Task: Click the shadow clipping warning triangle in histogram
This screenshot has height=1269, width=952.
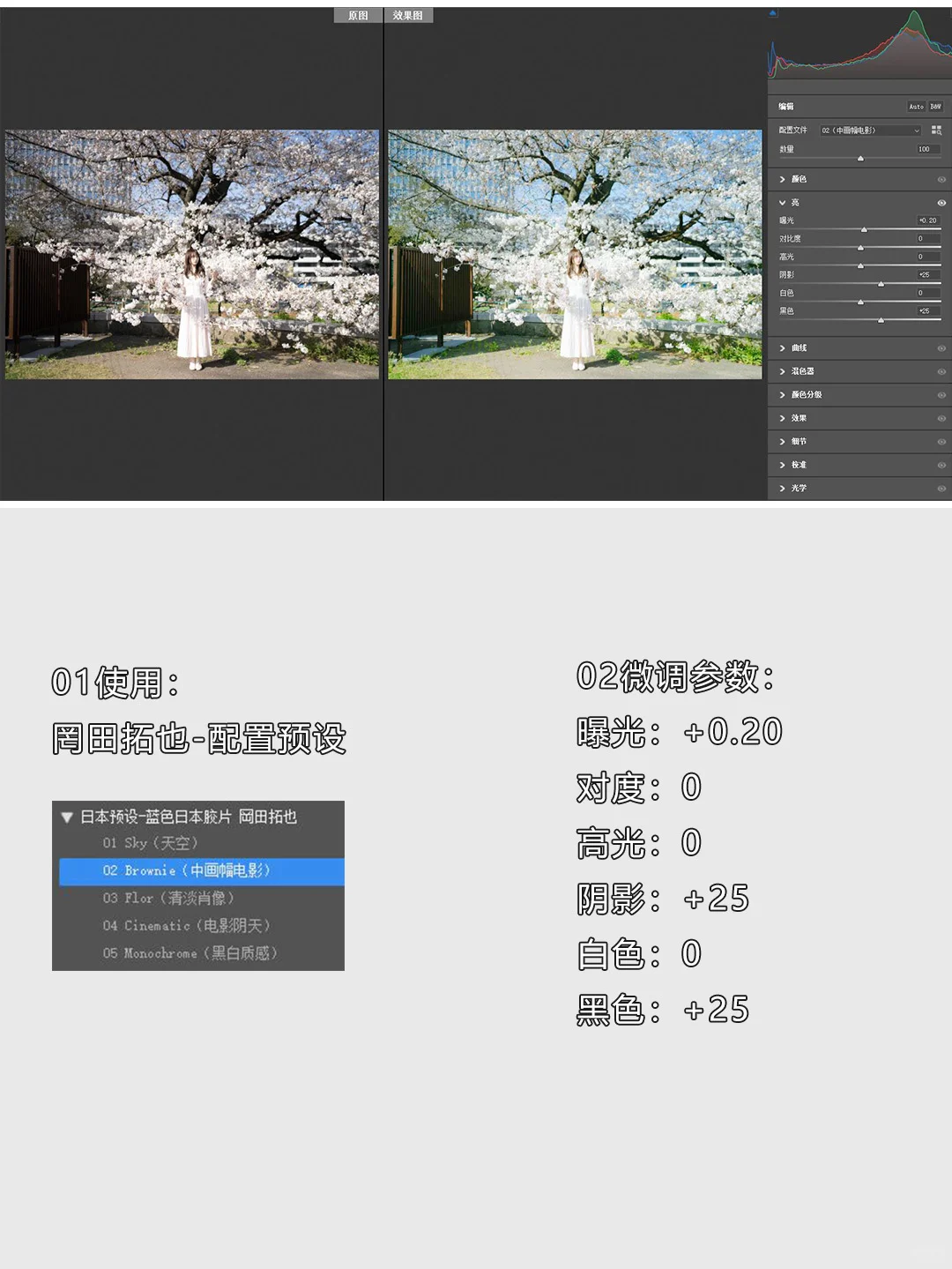Action: pos(773,13)
